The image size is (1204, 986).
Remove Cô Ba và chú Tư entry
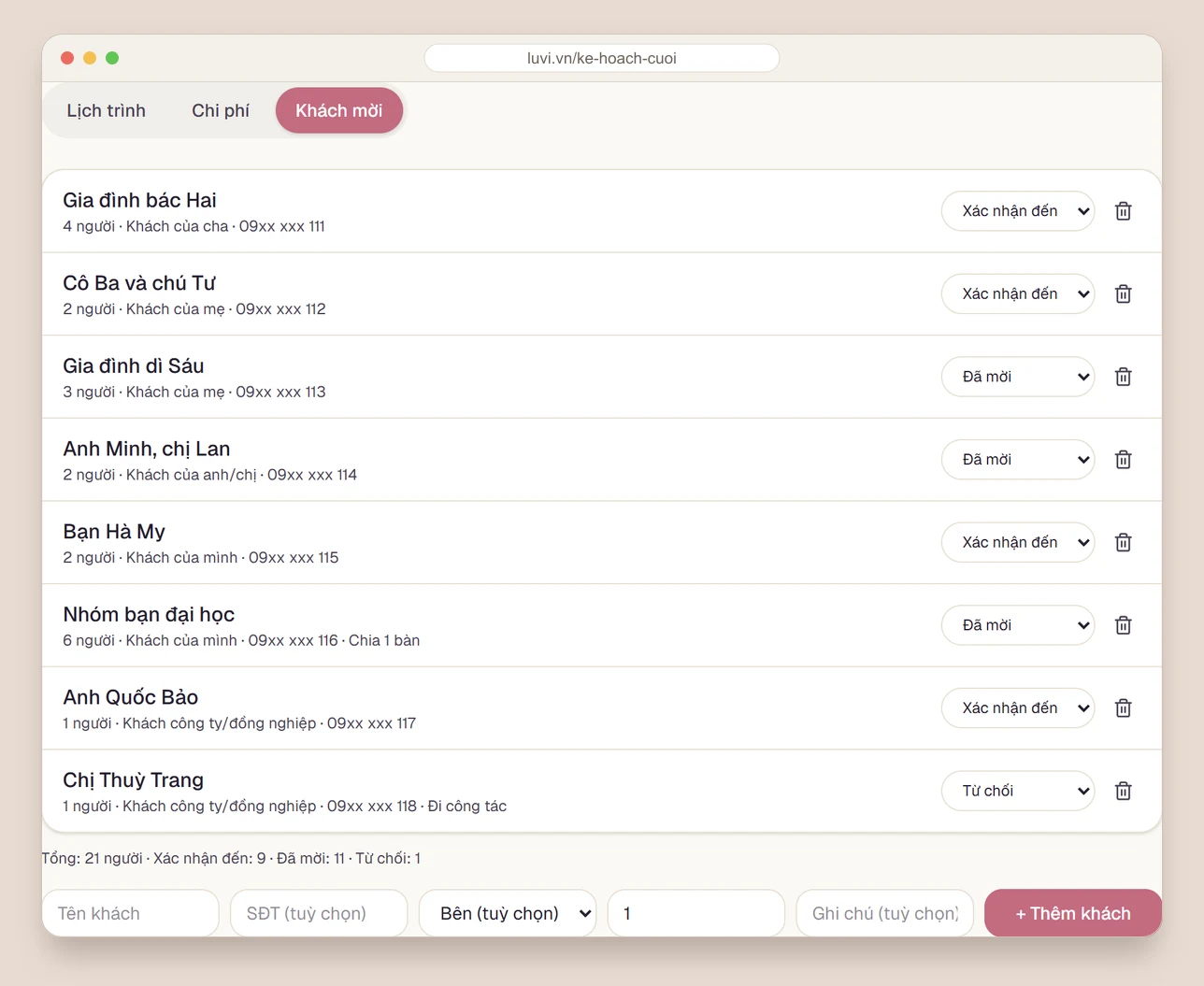coord(1123,294)
